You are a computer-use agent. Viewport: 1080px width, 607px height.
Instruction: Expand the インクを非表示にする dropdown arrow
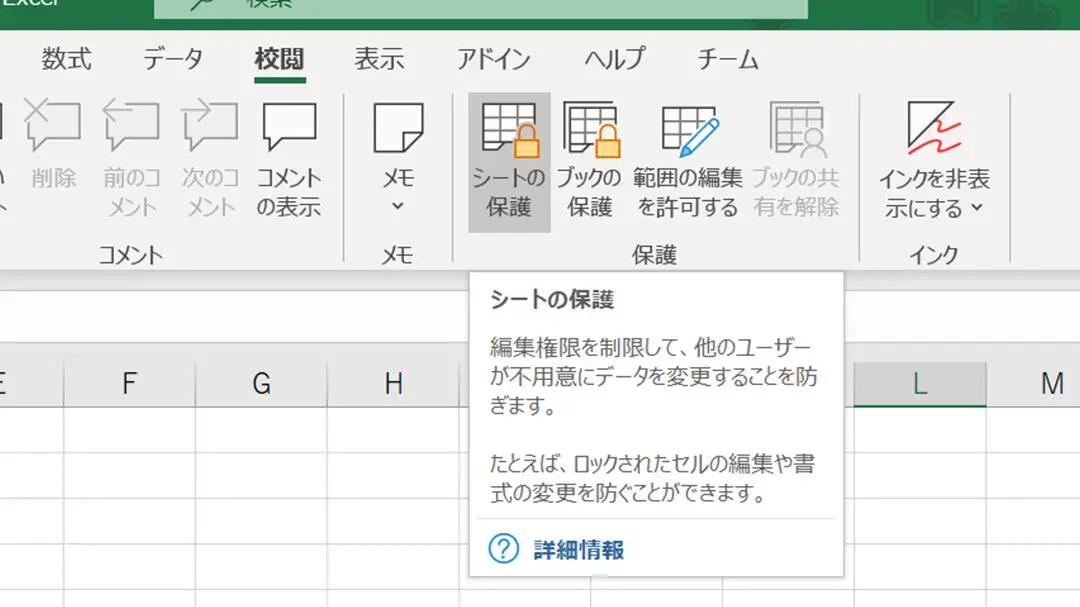[x=977, y=209]
